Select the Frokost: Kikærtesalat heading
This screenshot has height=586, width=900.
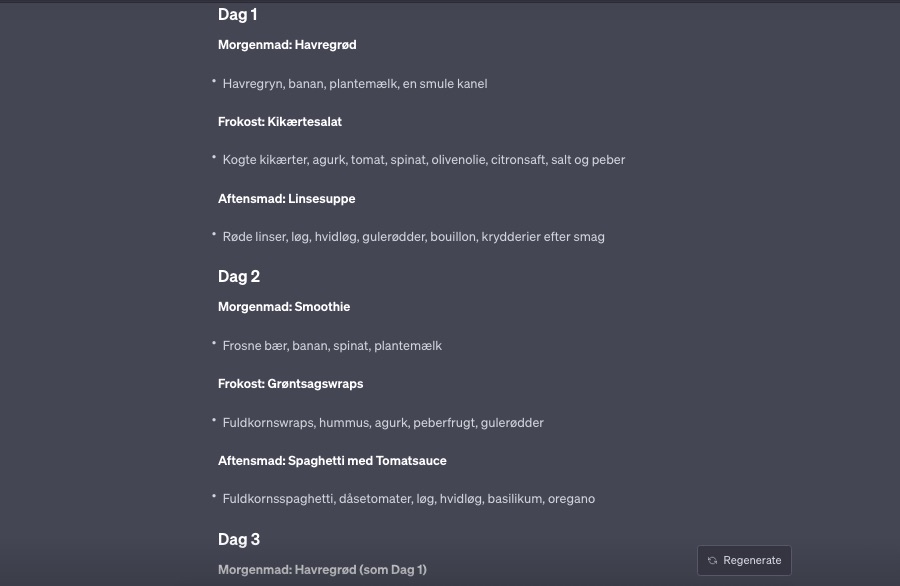pos(280,122)
